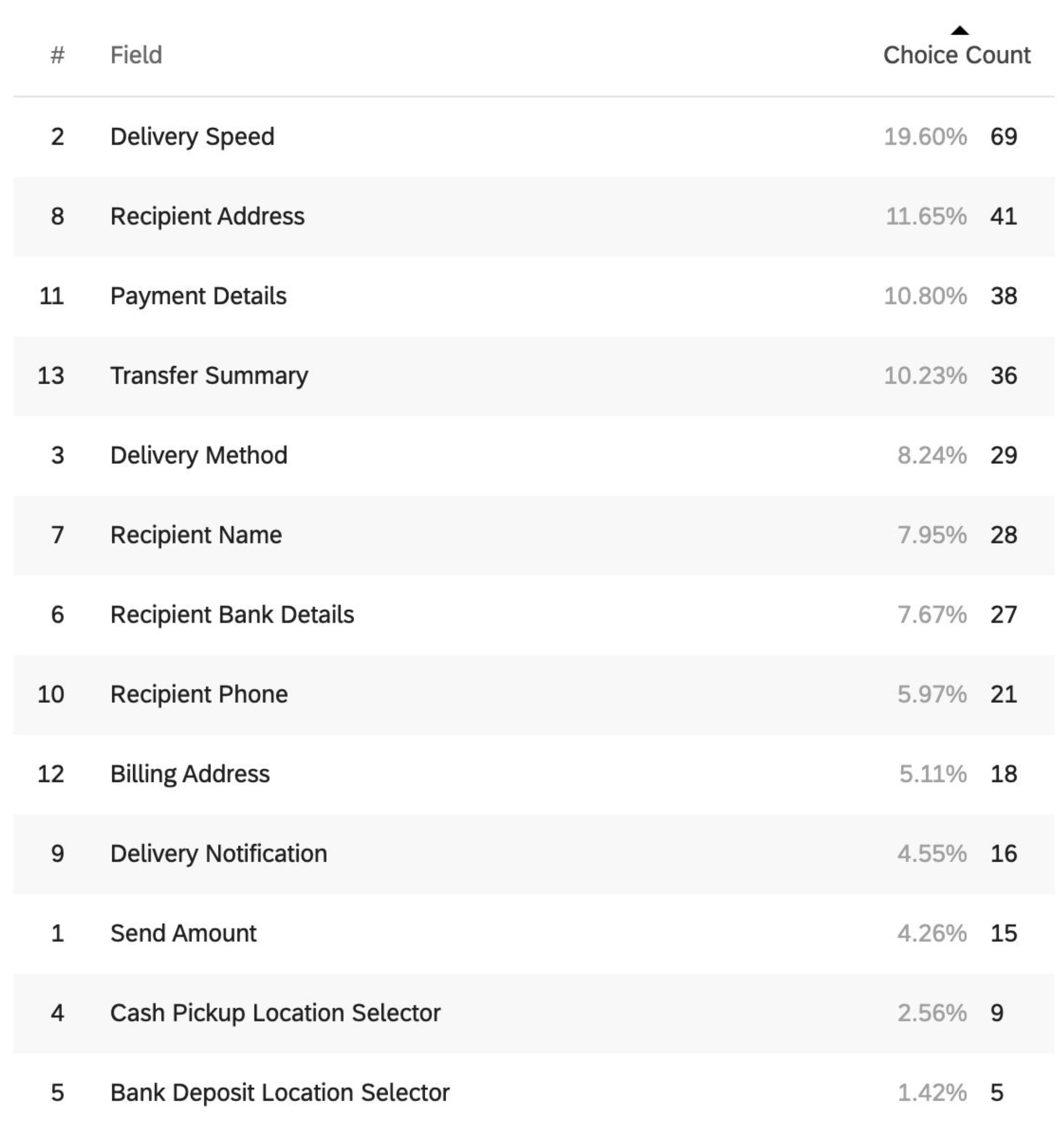Click the count value 69
Image resolution: width=1064 pixels, height=1127 pixels.
pyautogui.click(x=1004, y=137)
